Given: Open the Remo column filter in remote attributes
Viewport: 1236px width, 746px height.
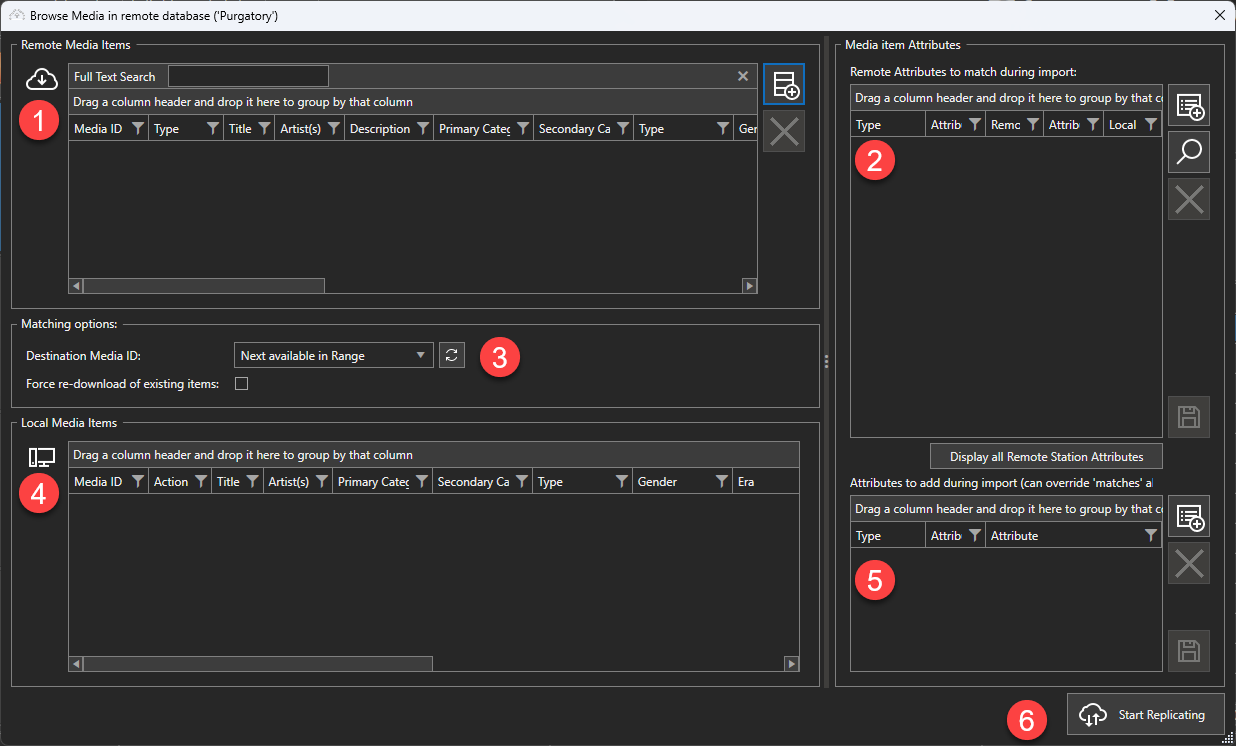Looking at the screenshot, I should pyautogui.click(x=1033, y=124).
